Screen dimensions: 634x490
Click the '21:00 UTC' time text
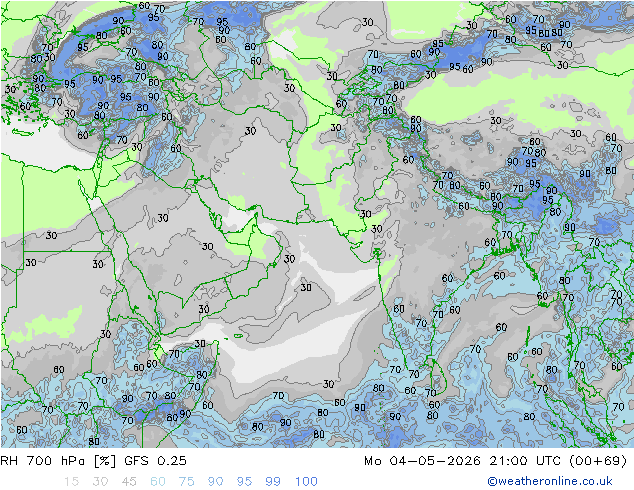point(525,461)
